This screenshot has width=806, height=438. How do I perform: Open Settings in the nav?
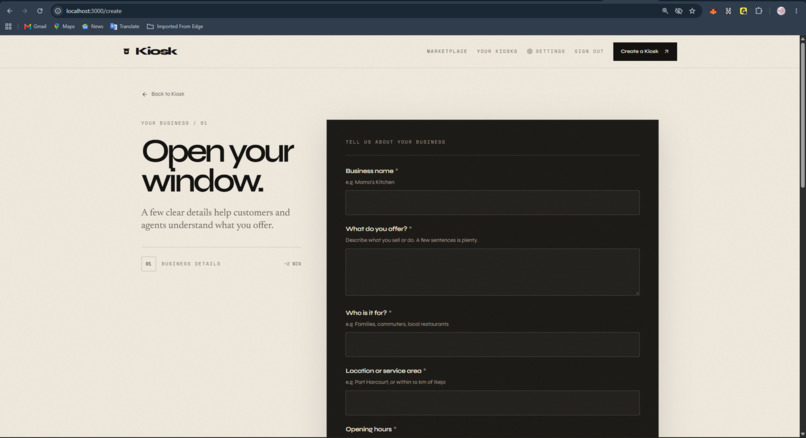[x=546, y=51]
